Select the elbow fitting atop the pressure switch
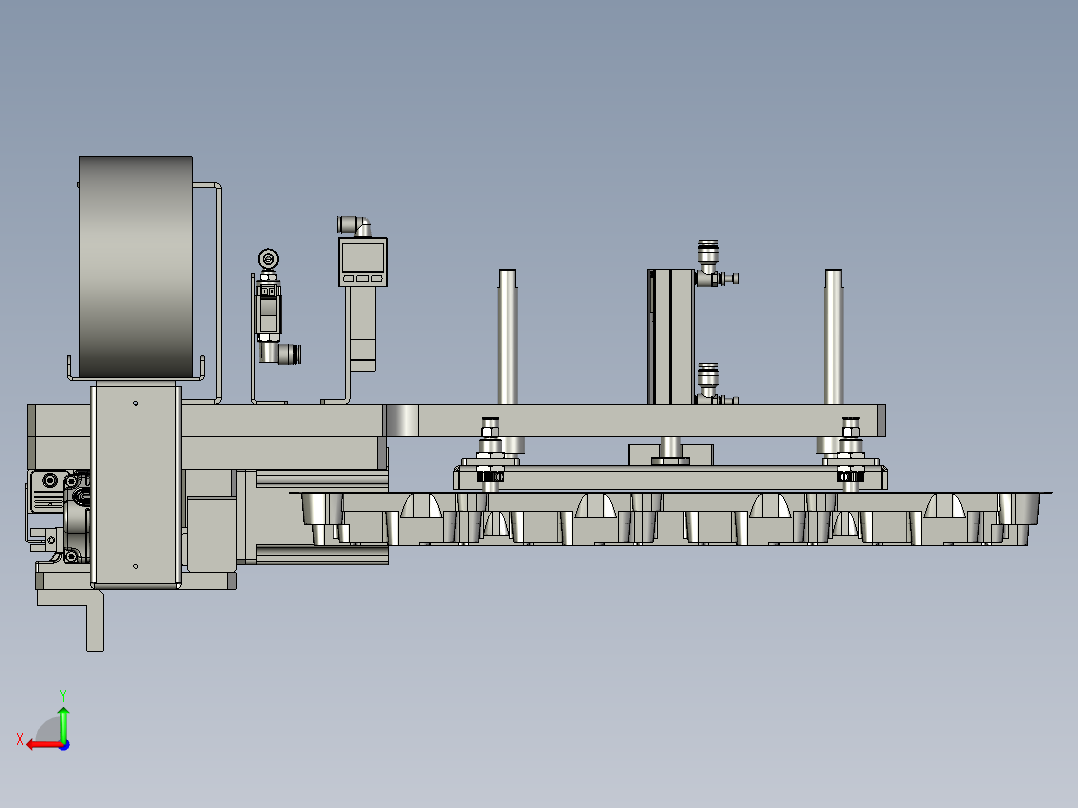The image size is (1078, 808). (x=354, y=226)
